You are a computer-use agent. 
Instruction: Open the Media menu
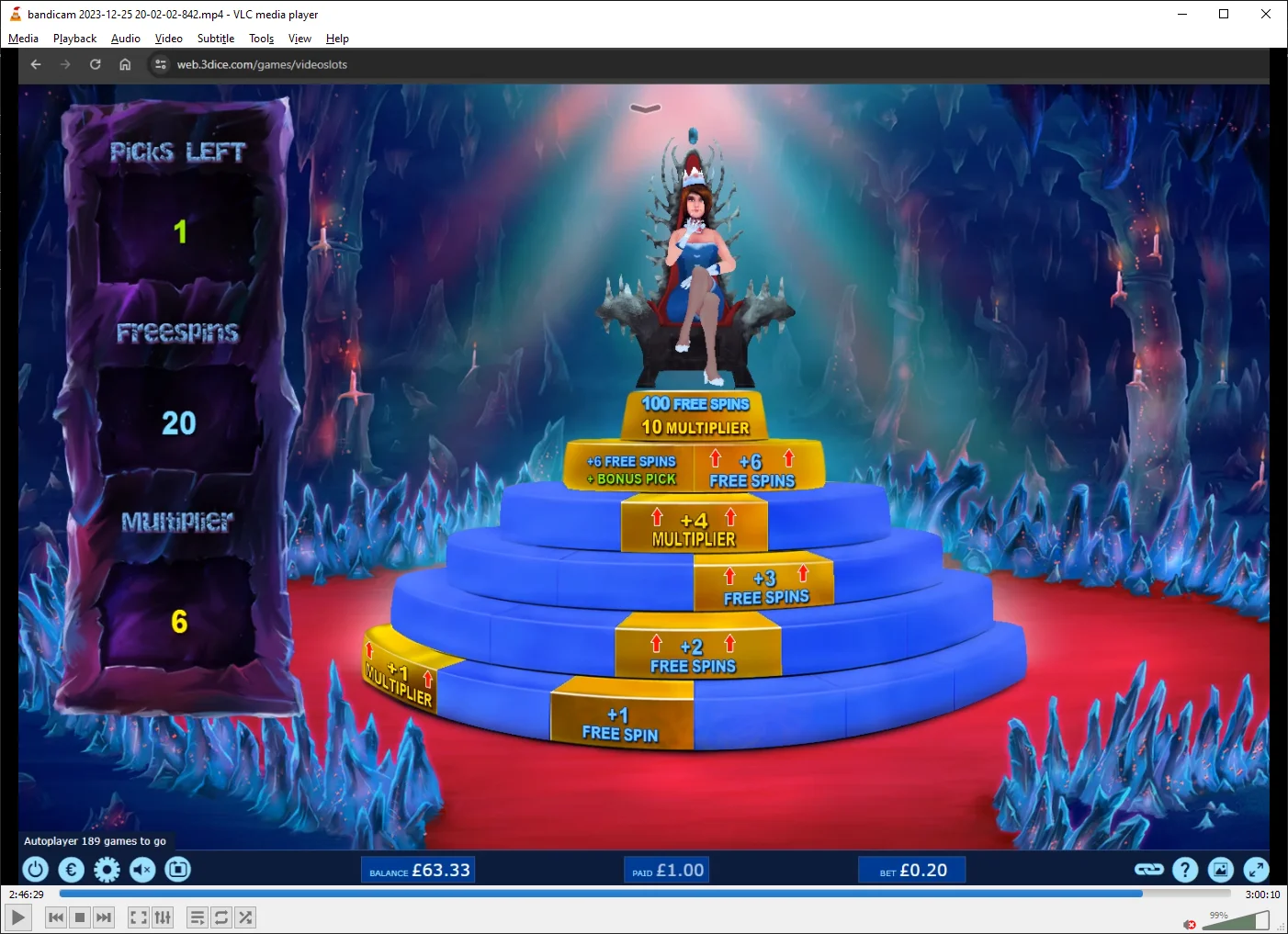coord(23,39)
